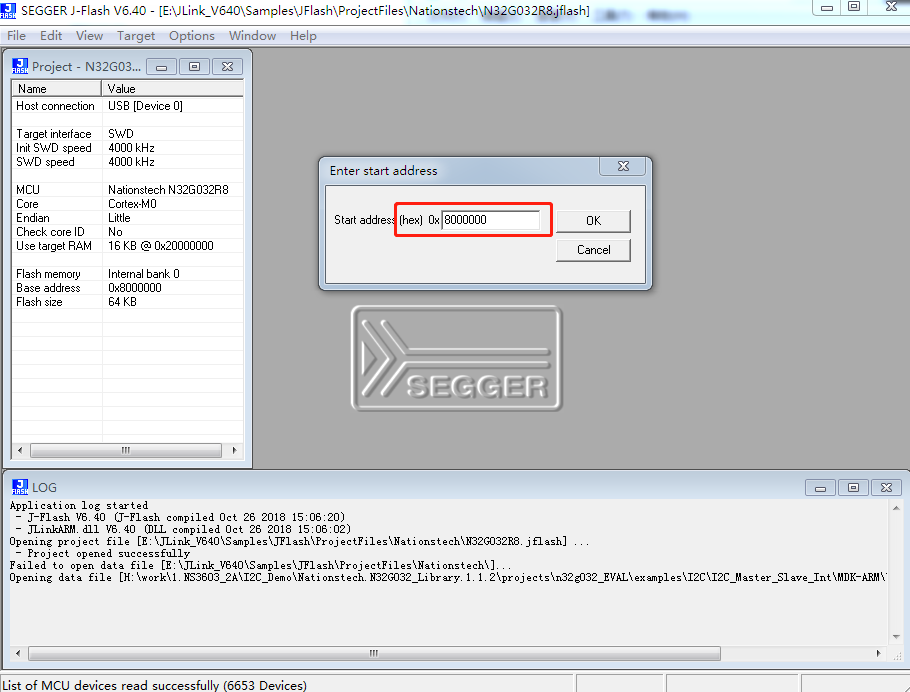Click left arrow of Project panel scrollbar
This screenshot has height=692, width=910.
tap(20, 450)
